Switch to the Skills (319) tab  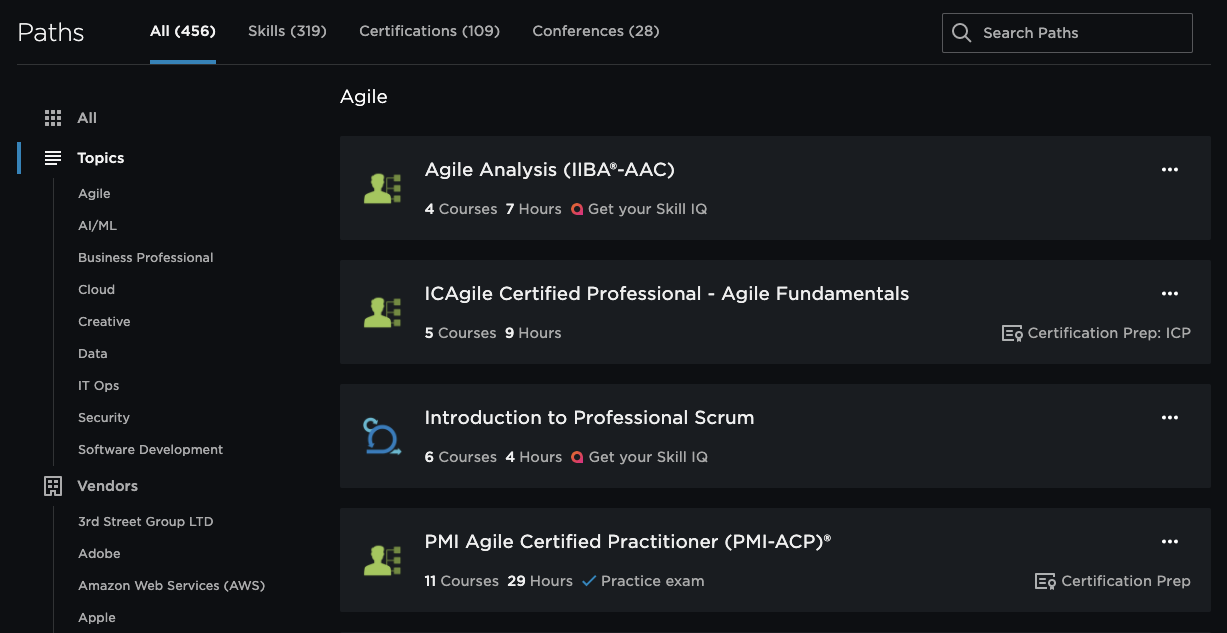point(287,31)
